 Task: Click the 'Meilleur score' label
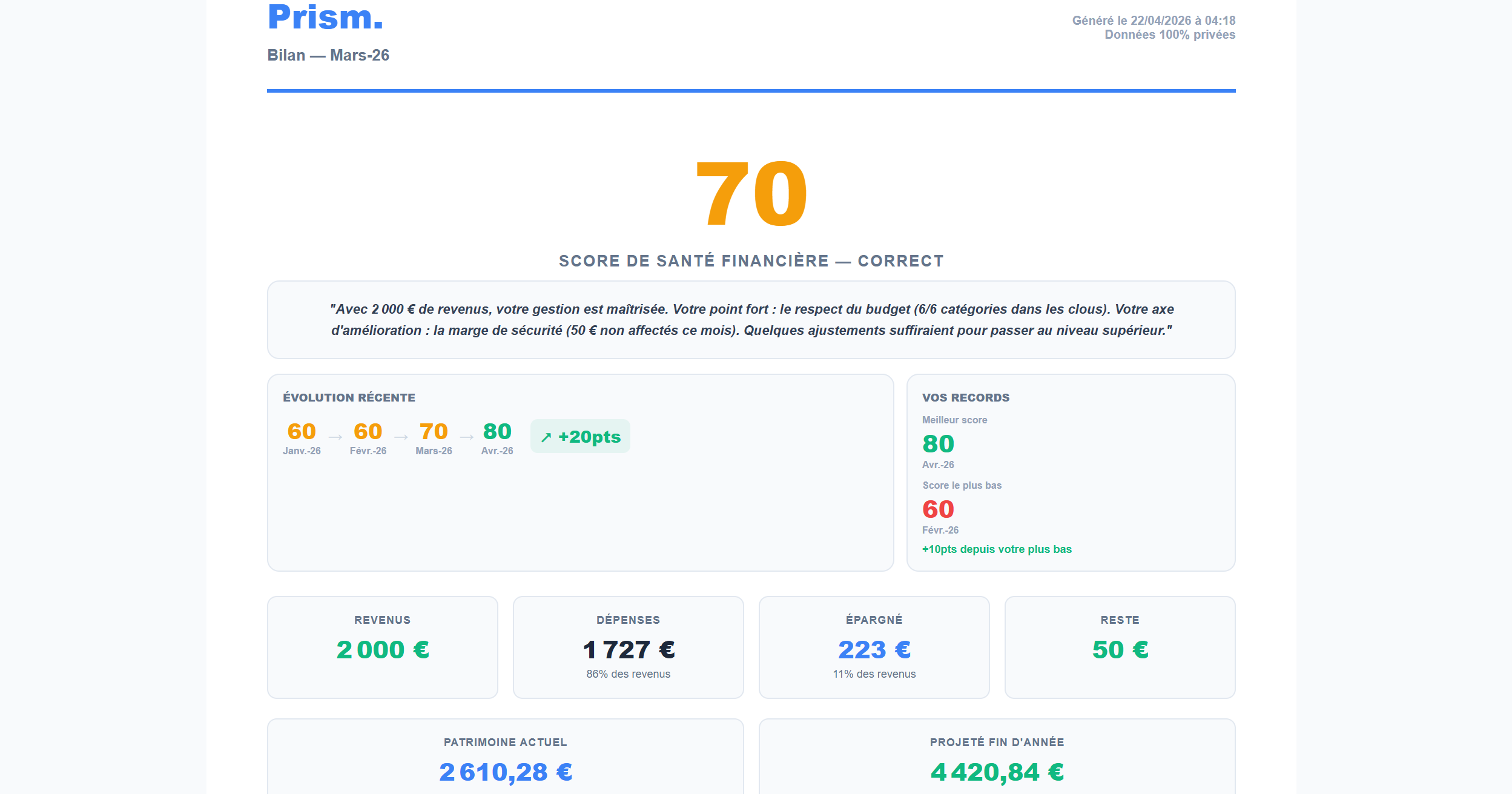[954, 420]
